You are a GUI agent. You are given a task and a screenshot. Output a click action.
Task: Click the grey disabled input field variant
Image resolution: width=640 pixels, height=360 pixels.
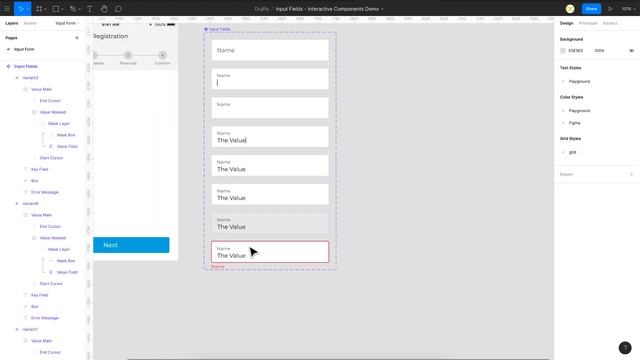(270, 223)
